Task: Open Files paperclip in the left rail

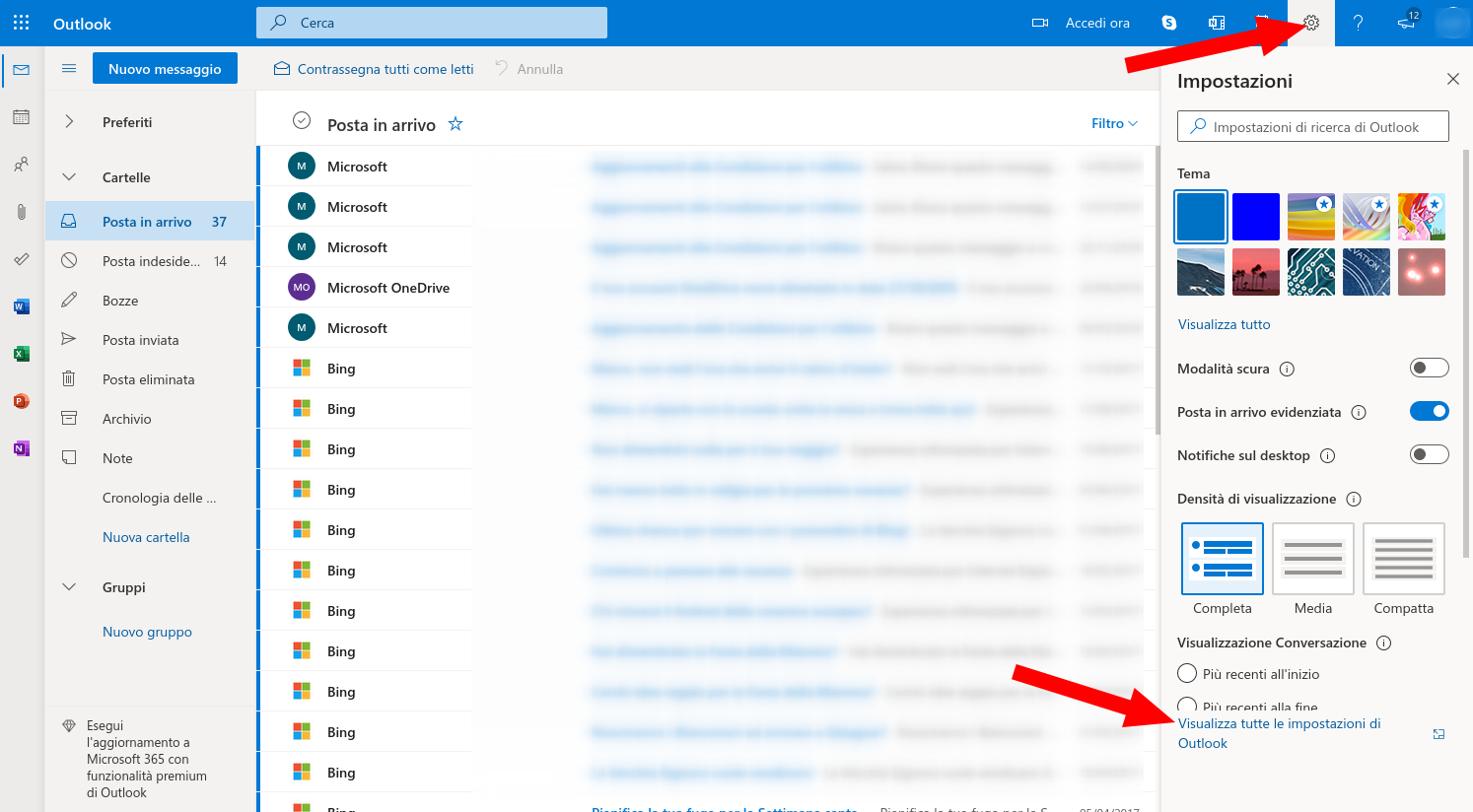Action: coord(22,212)
